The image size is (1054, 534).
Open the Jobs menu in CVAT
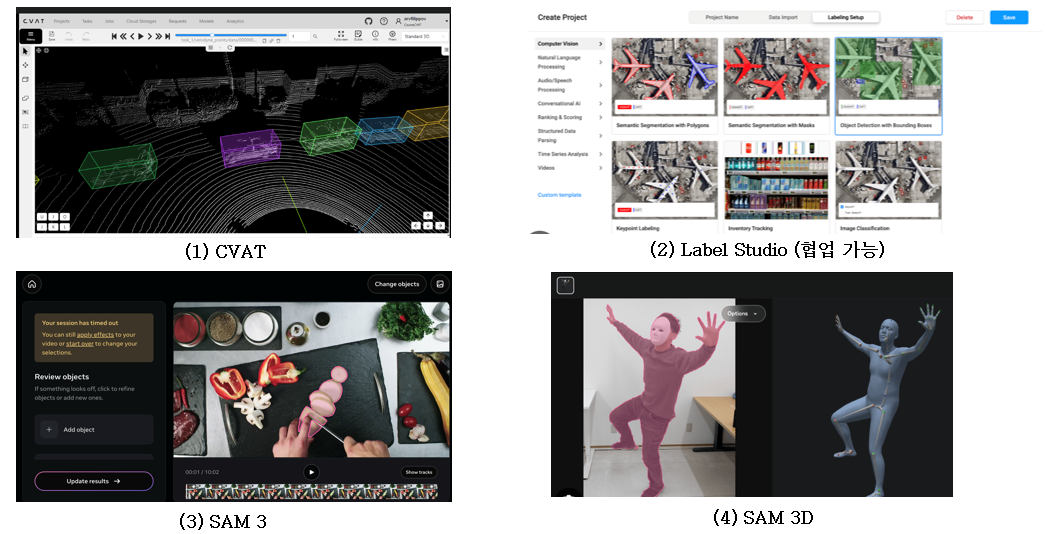[x=109, y=22]
